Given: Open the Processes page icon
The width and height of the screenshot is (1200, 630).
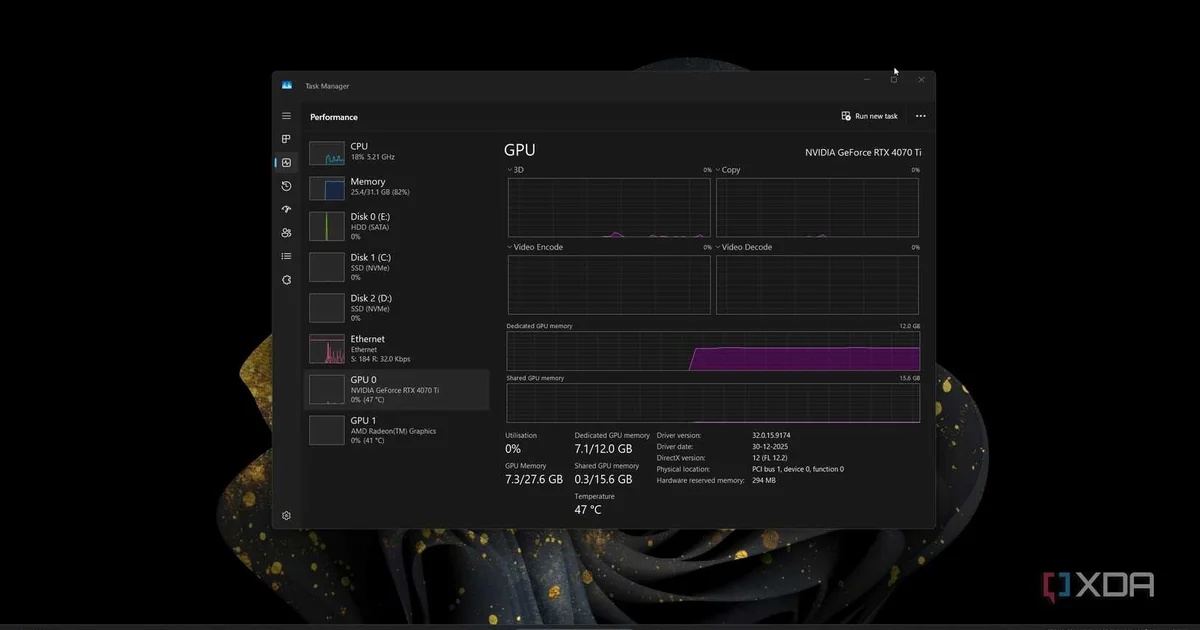Looking at the screenshot, I should (286, 139).
